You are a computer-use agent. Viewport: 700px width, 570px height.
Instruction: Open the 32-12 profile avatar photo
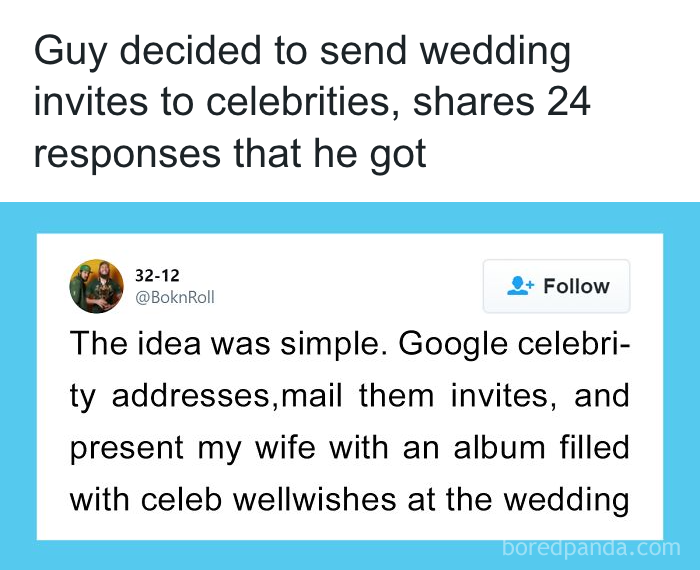coord(96,286)
